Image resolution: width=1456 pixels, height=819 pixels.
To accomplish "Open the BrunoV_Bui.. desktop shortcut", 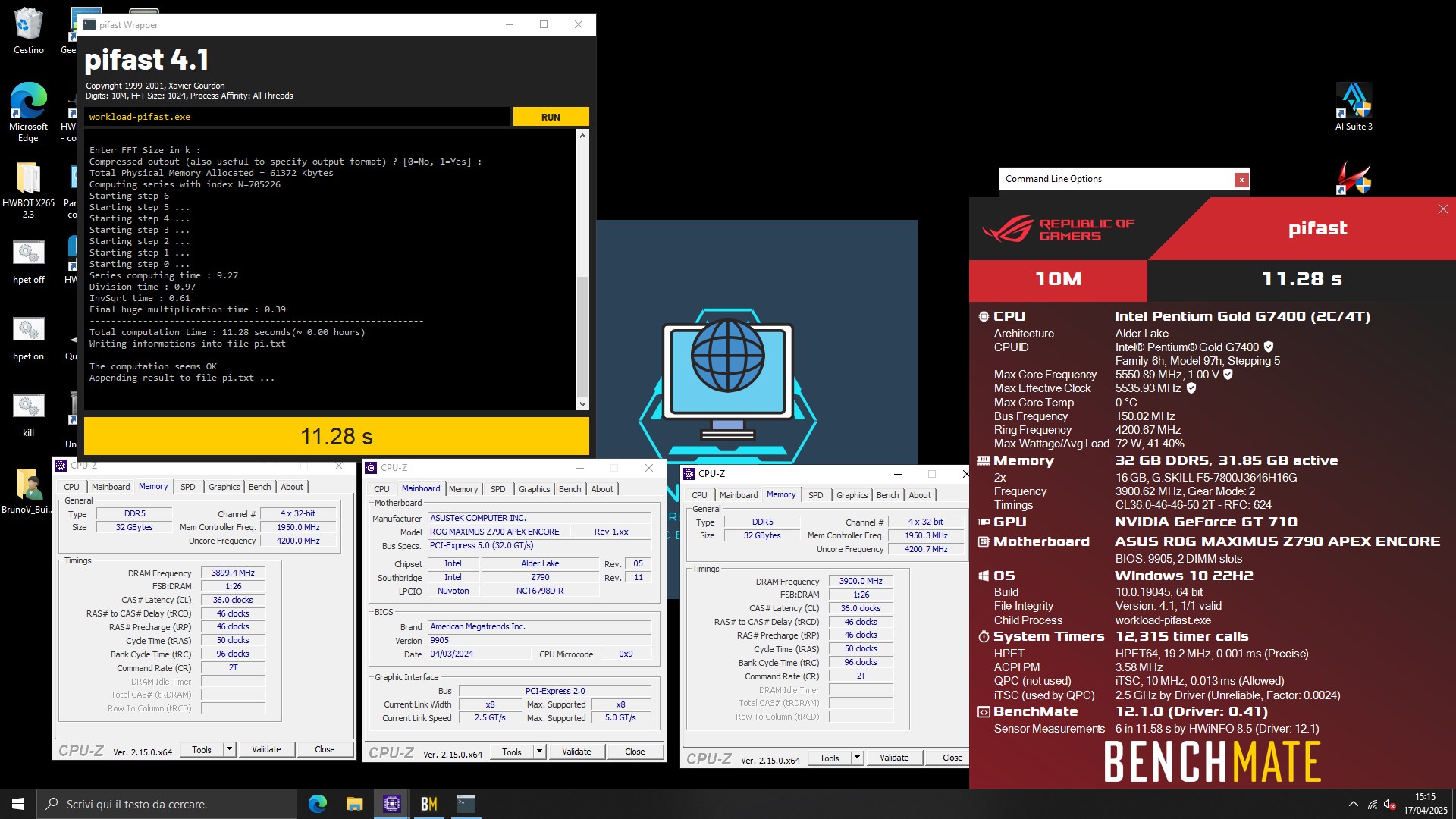I will (x=28, y=491).
